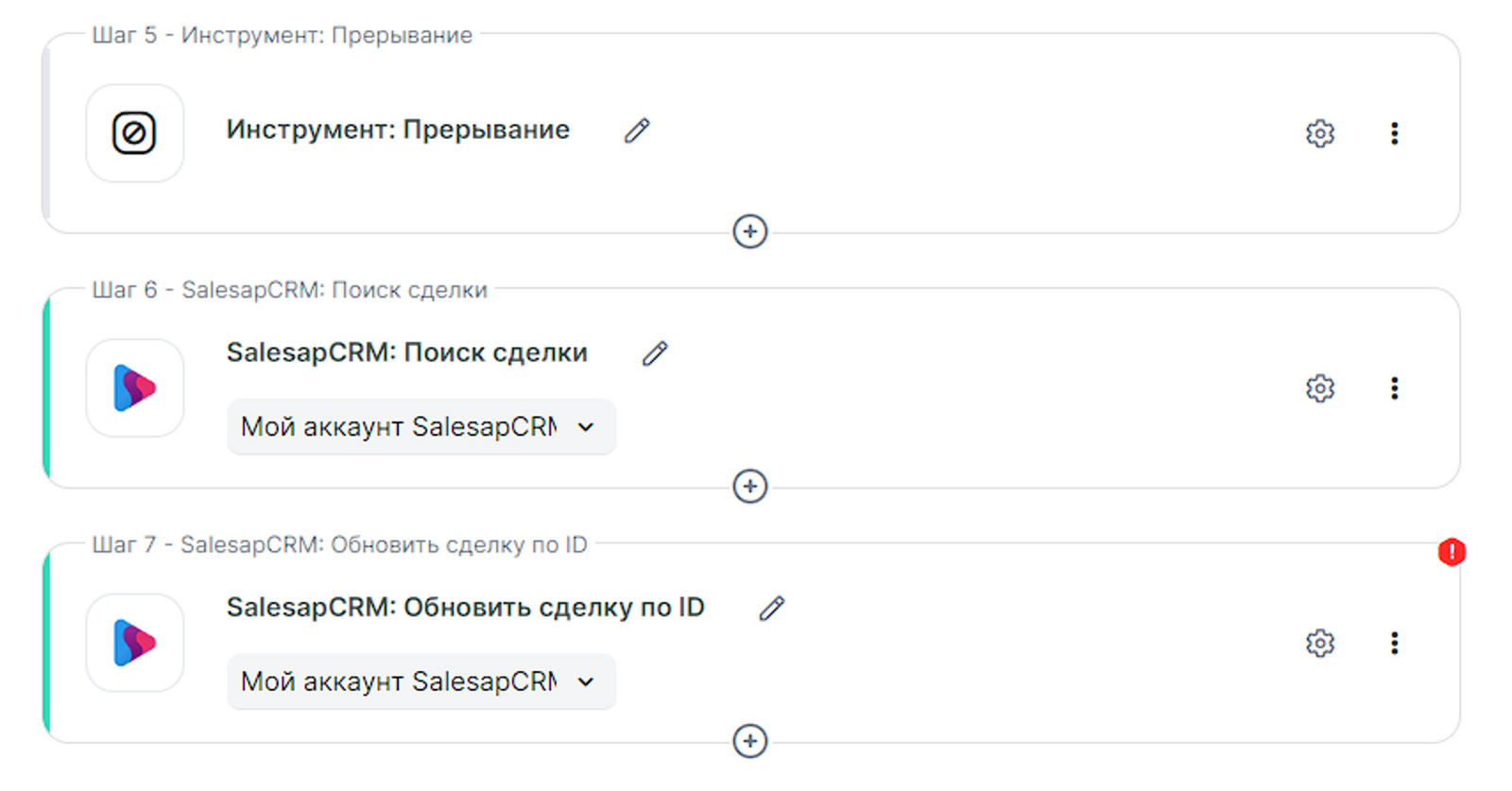Image resolution: width=1512 pixels, height=791 pixels.
Task: Add a step after step 5
Action: click(750, 232)
